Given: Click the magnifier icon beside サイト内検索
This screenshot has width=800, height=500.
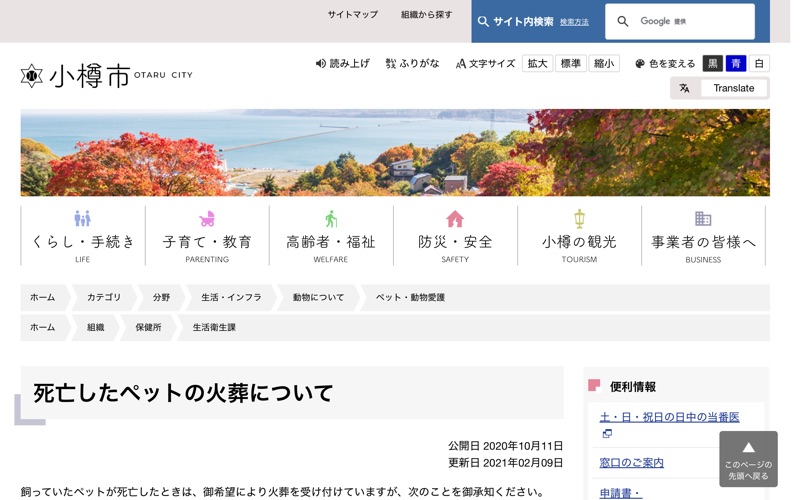Looking at the screenshot, I should tap(483, 21).
